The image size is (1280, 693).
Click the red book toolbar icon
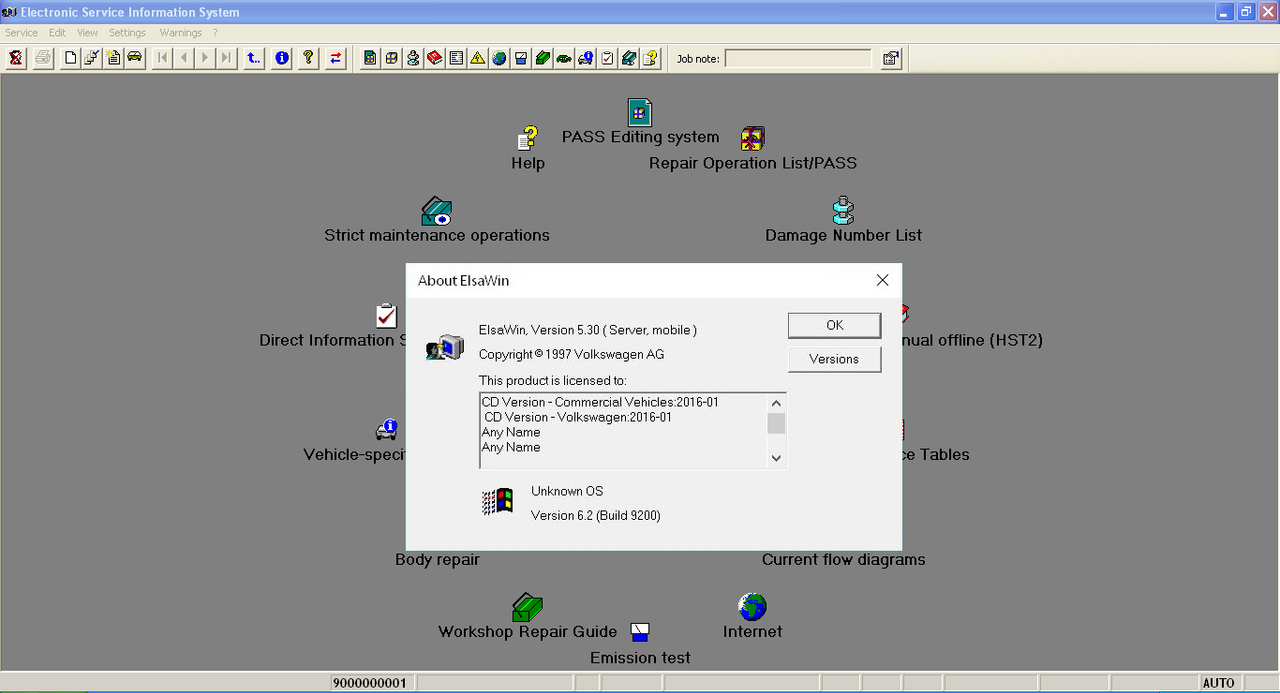pos(434,58)
